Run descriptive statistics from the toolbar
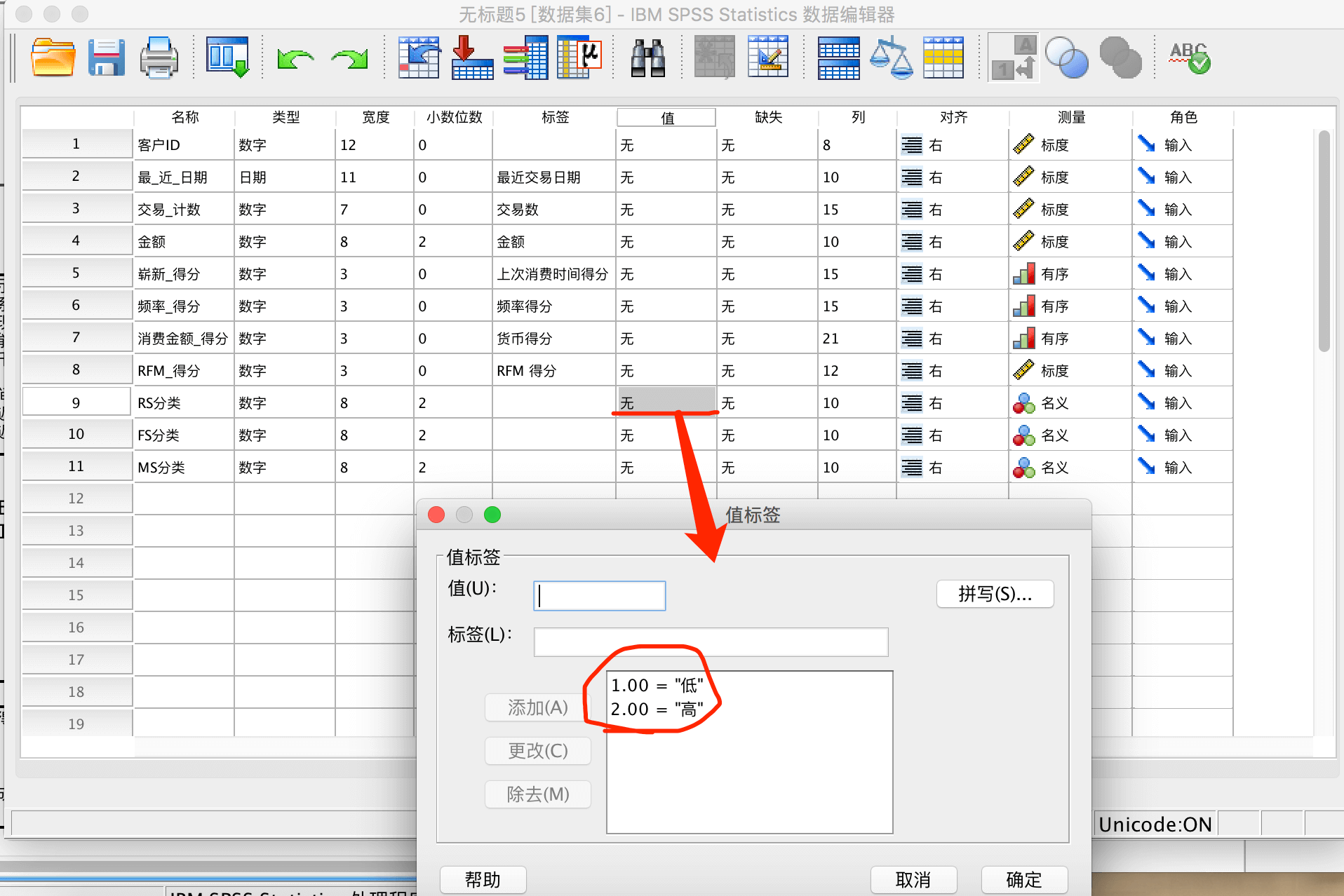Viewport: 1344px width, 896px height. pos(579,57)
